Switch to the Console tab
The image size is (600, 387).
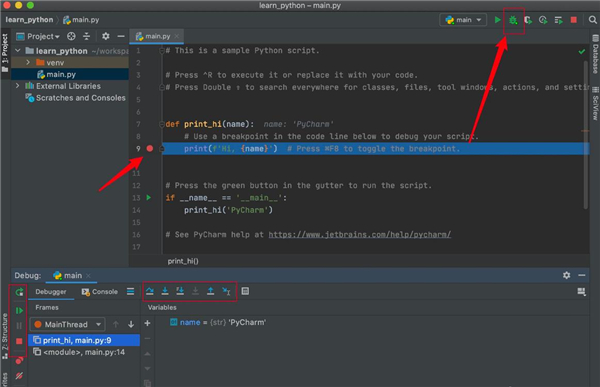[99, 292]
